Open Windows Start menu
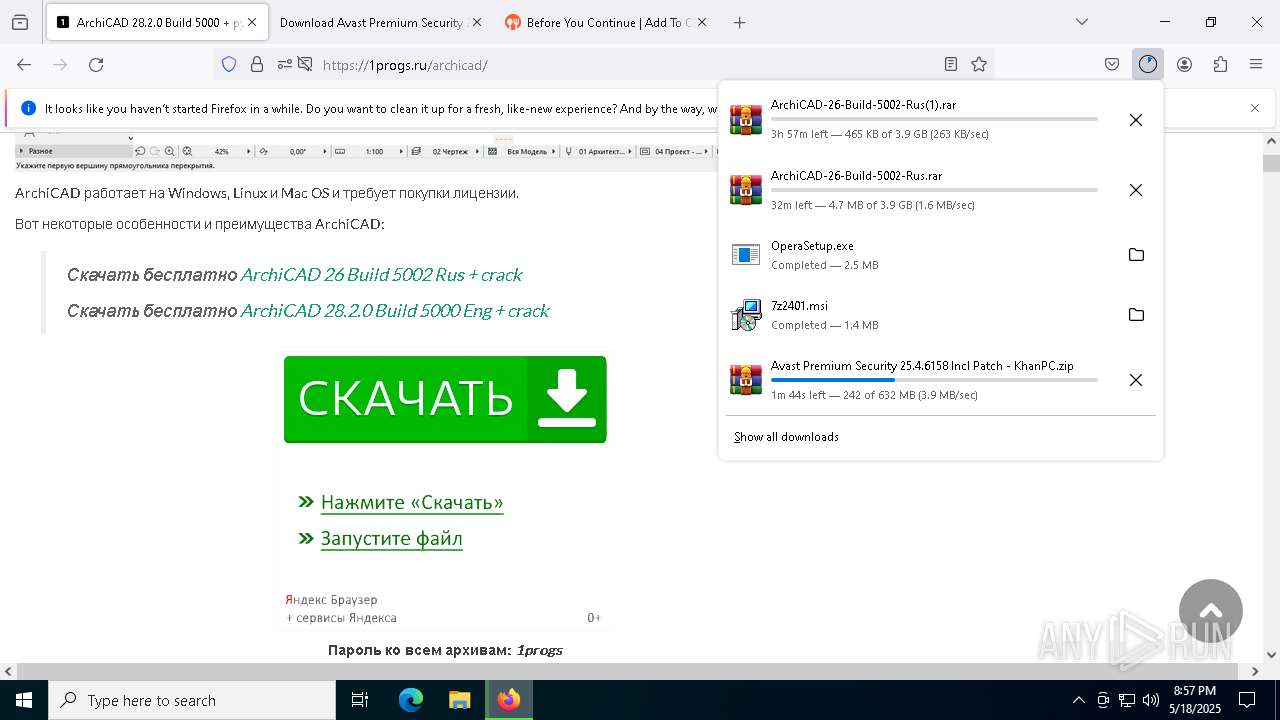Viewport: 1280px width, 720px height. point(24,700)
